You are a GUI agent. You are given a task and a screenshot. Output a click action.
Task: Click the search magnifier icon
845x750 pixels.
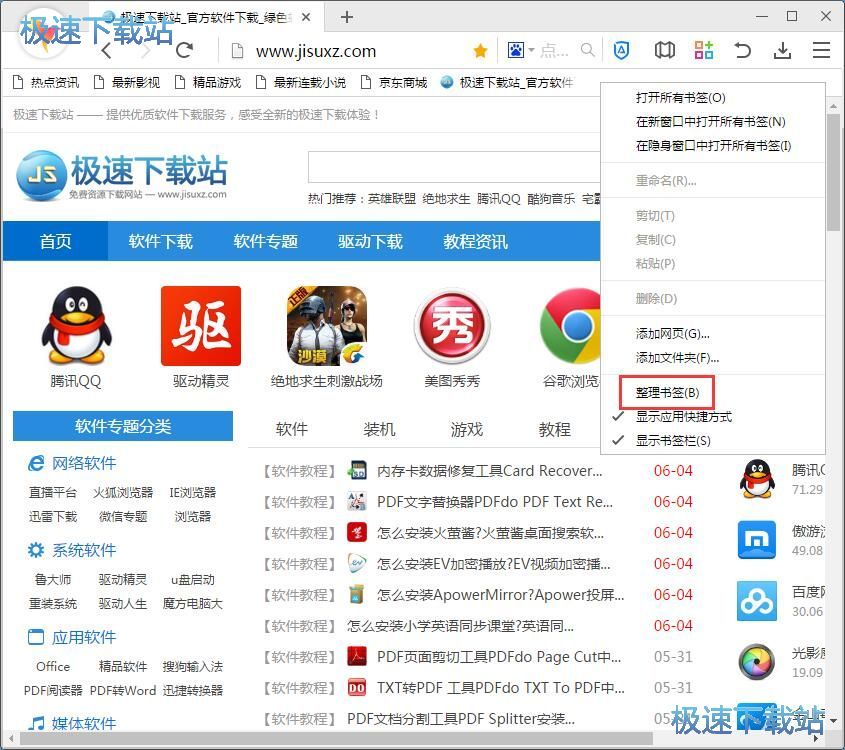(588, 51)
